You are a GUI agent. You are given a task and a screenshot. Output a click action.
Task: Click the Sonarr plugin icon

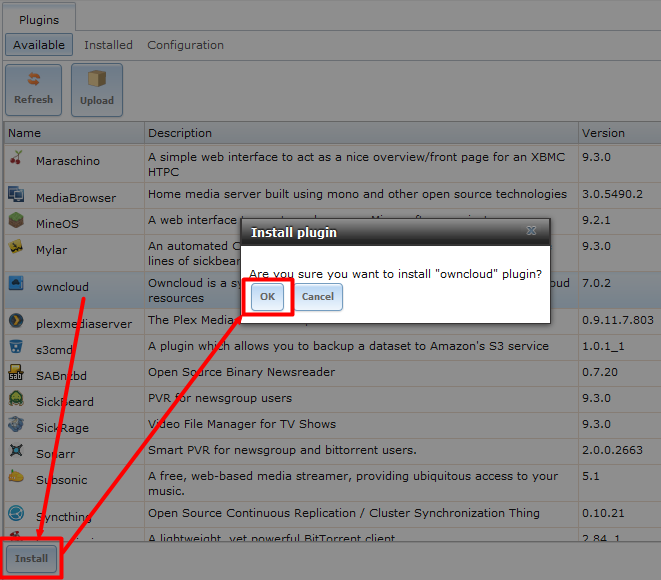click(16, 451)
